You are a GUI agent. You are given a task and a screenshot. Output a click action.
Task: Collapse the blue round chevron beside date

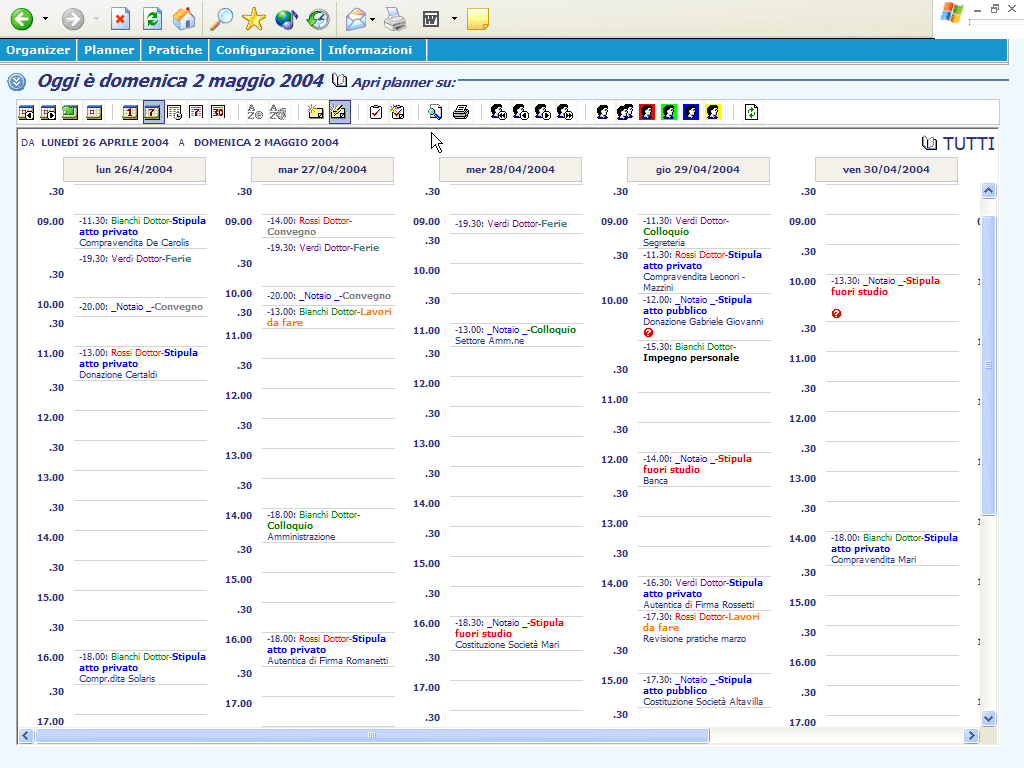coord(17,82)
